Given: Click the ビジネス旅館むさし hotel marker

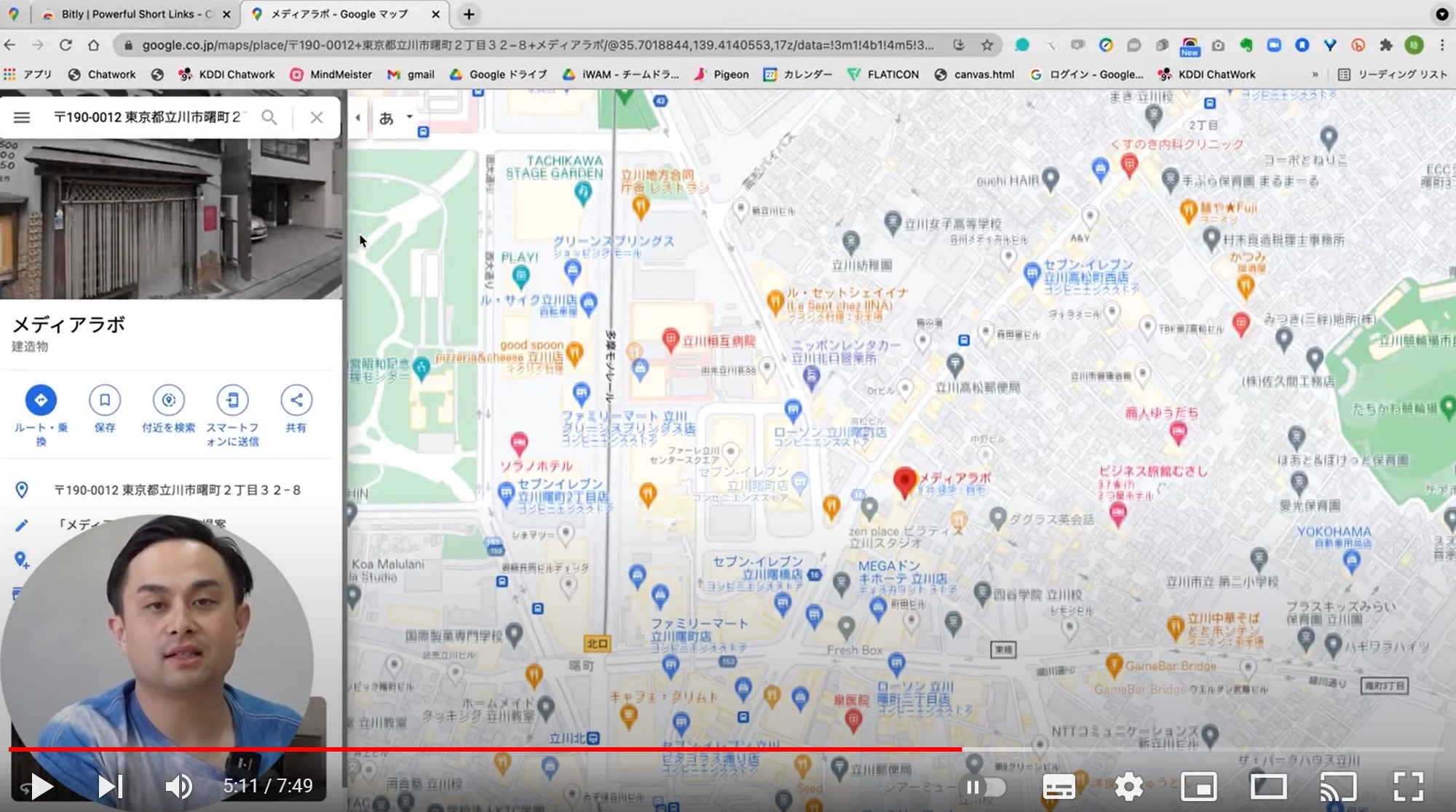Looking at the screenshot, I should (x=1118, y=514).
